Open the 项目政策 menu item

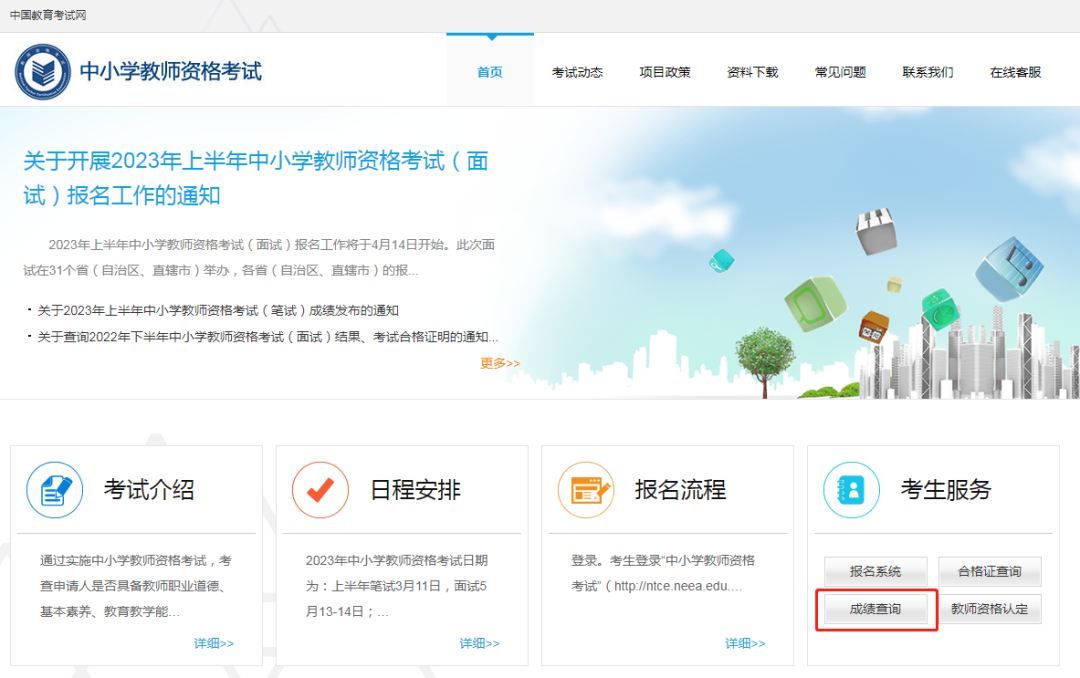(665, 72)
